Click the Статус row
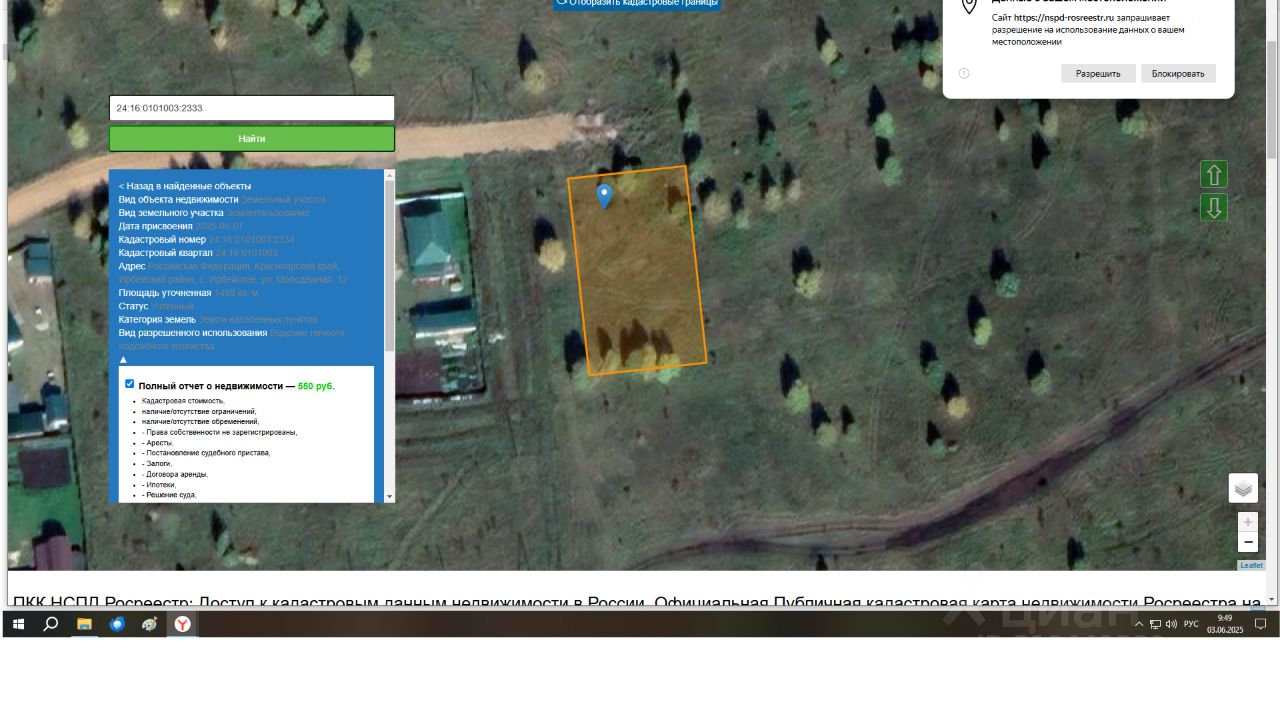This screenshot has height=720, width=1280. [156, 306]
